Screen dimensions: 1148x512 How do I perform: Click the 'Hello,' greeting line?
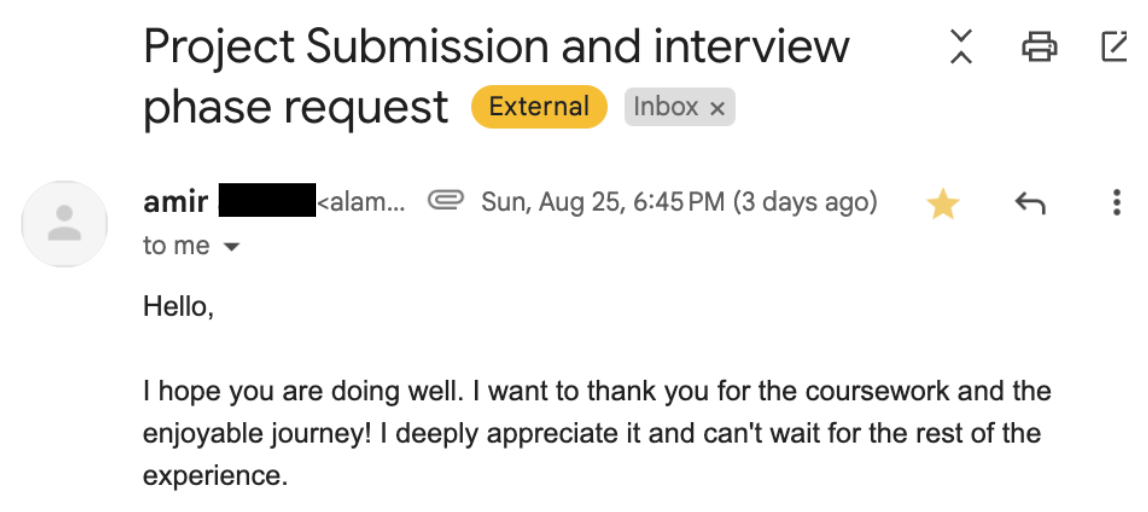(179, 306)
